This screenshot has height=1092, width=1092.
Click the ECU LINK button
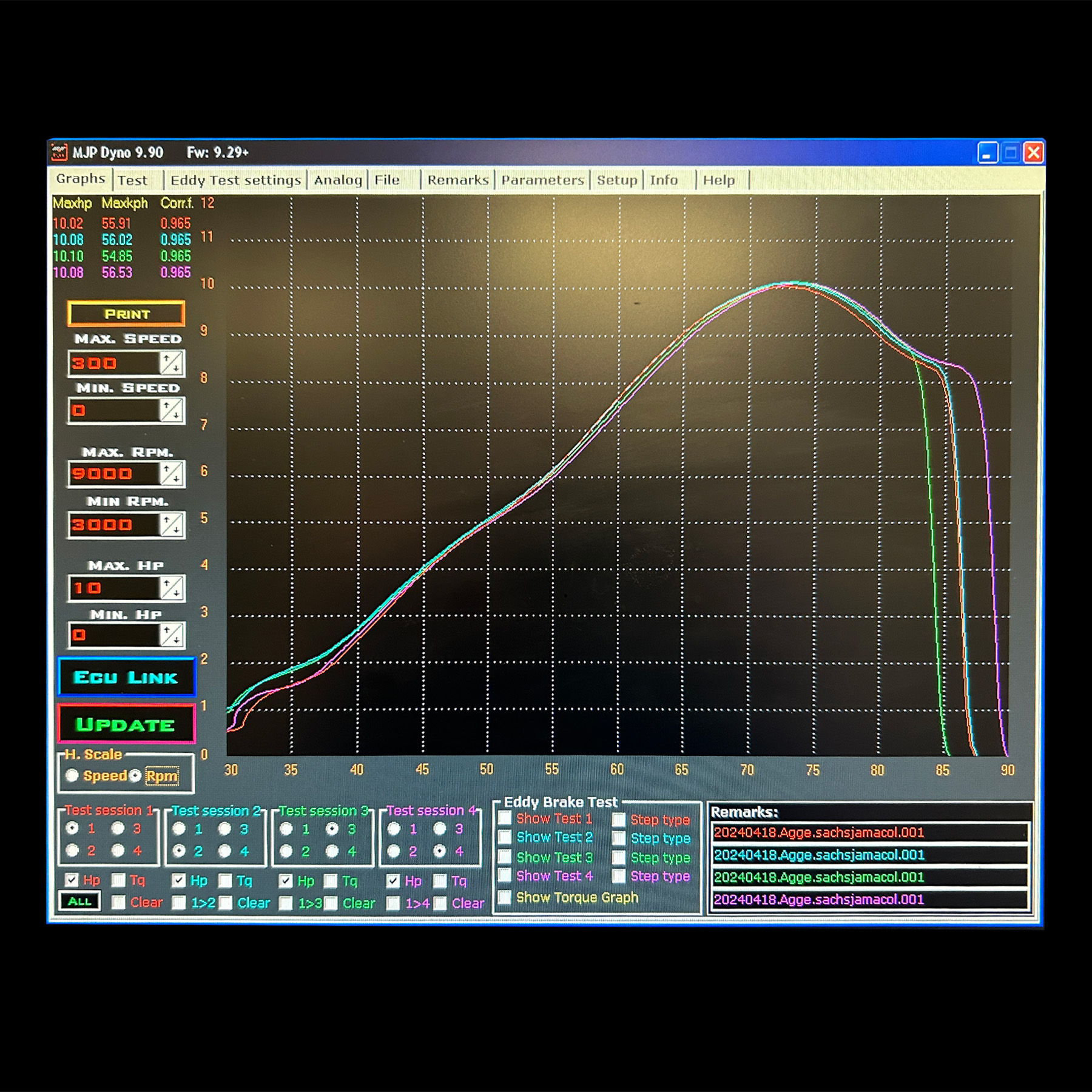pyautogui.click(x=126, y=676)
